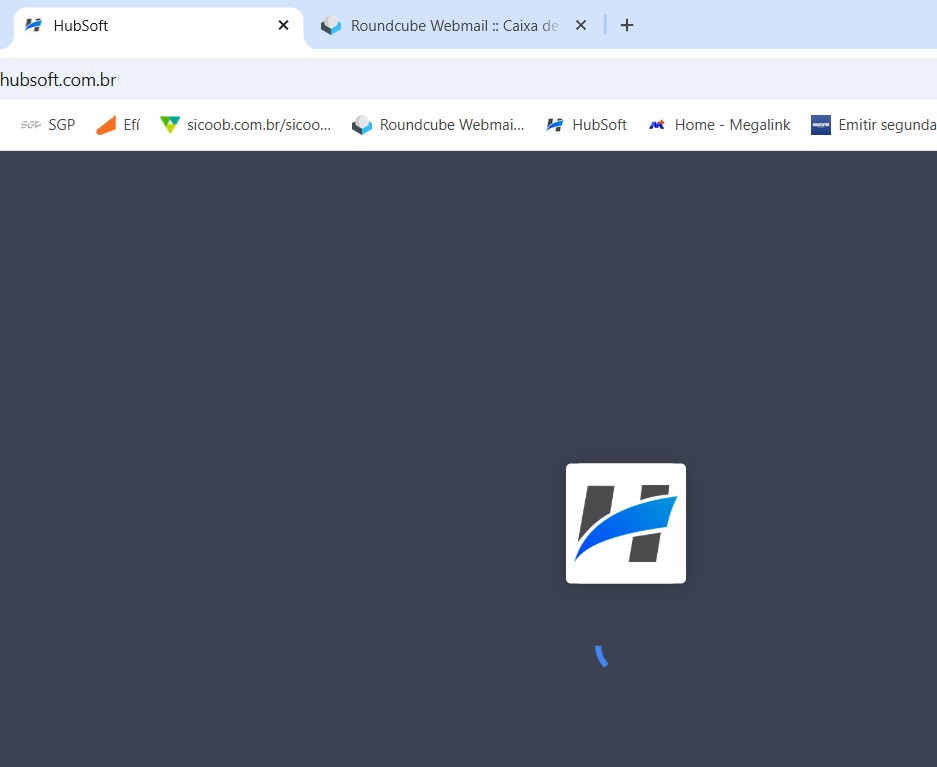The image size is (937, 767).
Task: Click the Megalink bookmark icon
Action: click(657, 125)
